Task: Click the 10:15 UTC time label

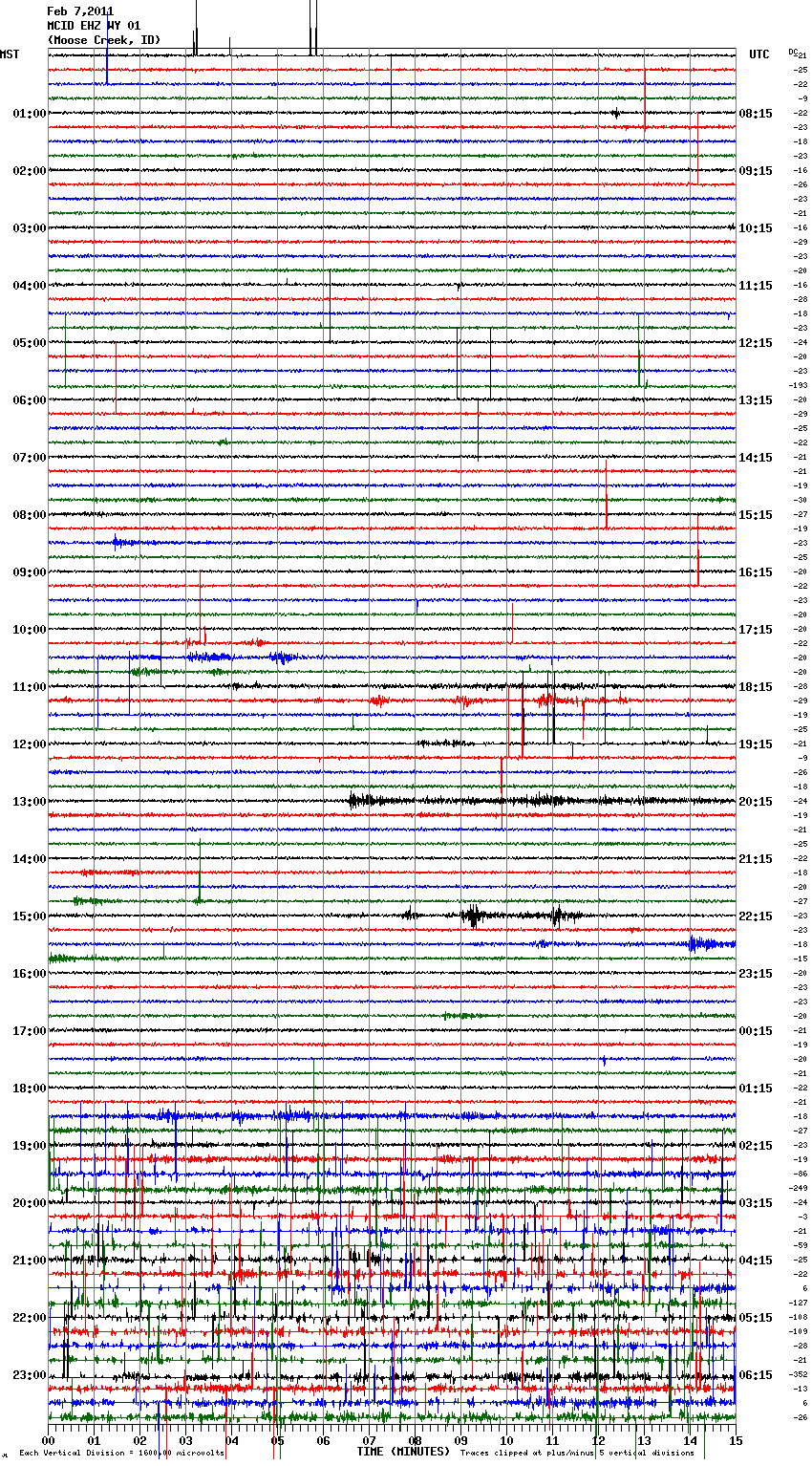Action: (756, 228)
